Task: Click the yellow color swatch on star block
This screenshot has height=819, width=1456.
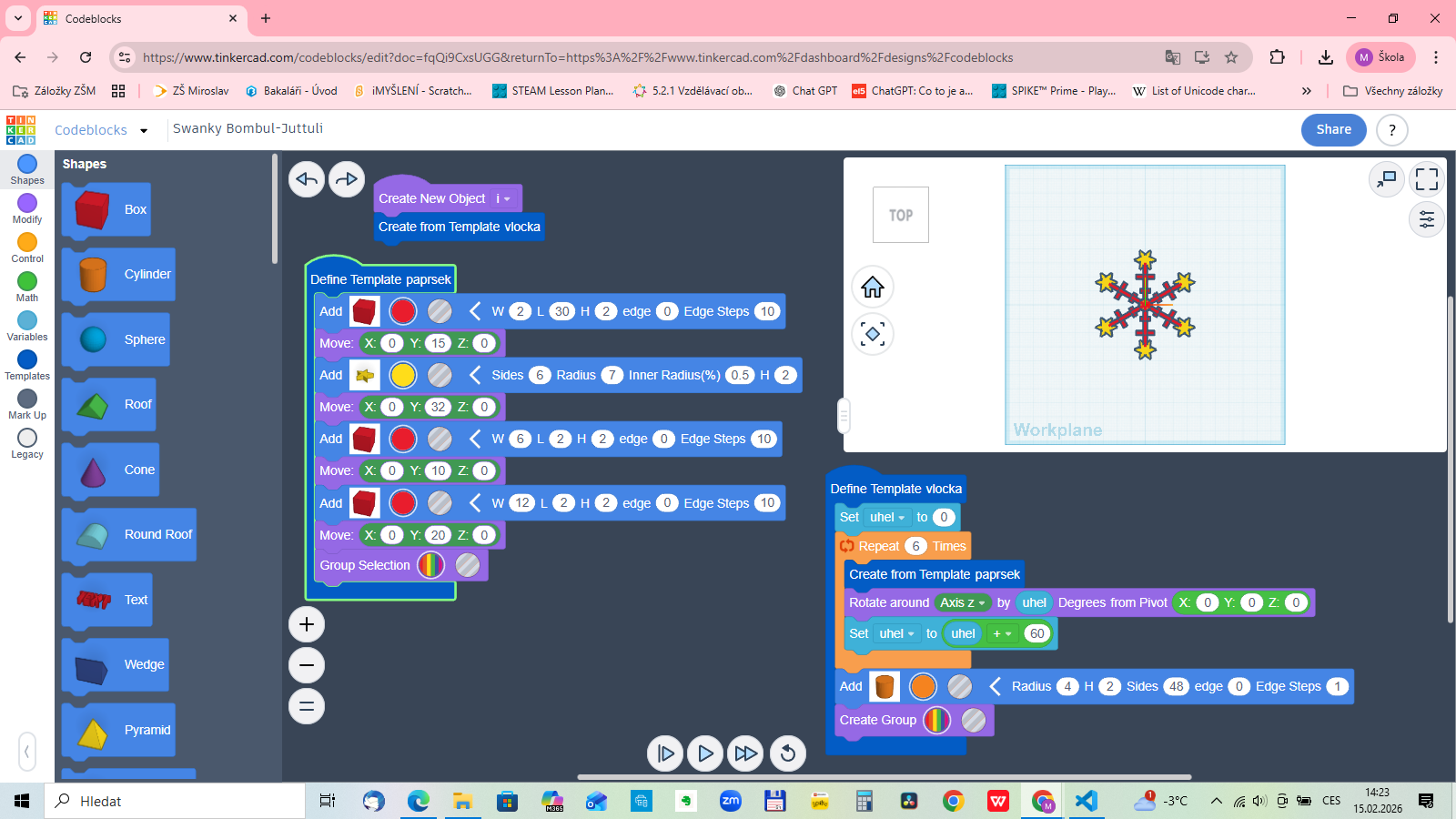Action: coord(403,375)
